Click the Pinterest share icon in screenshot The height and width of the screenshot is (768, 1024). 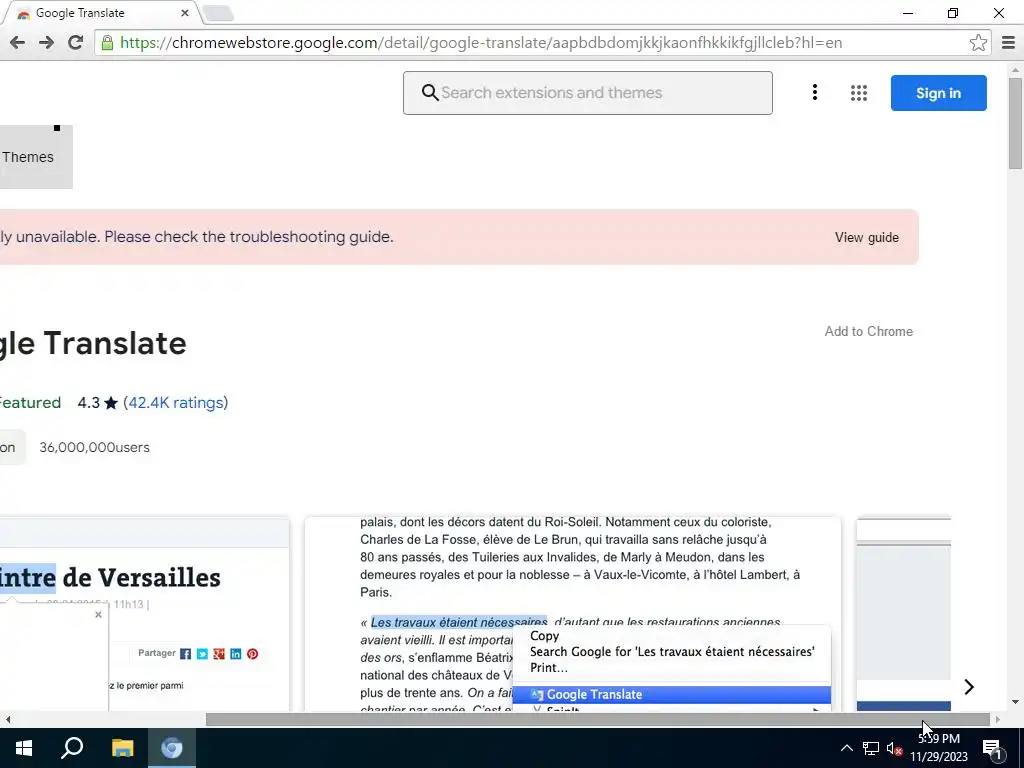point(253,654)
